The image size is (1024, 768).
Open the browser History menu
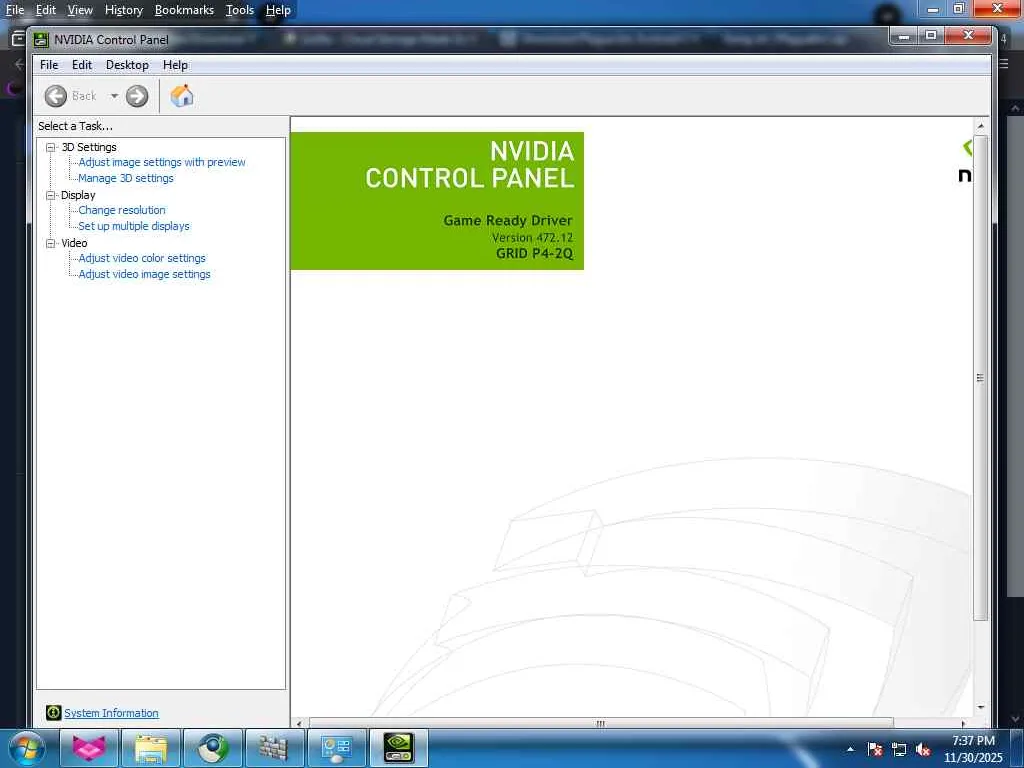123,10
